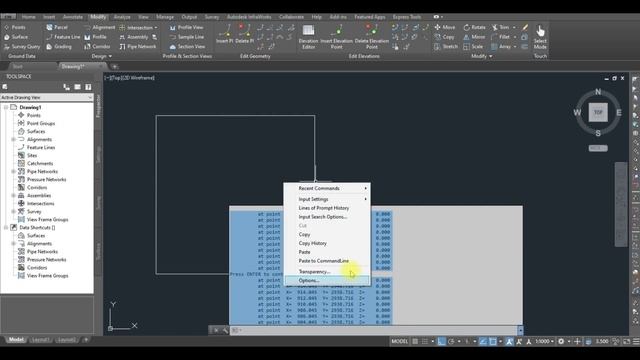Screen dimensions: 640x360
Task: Select the Sample Line tool
Action: 187,37
